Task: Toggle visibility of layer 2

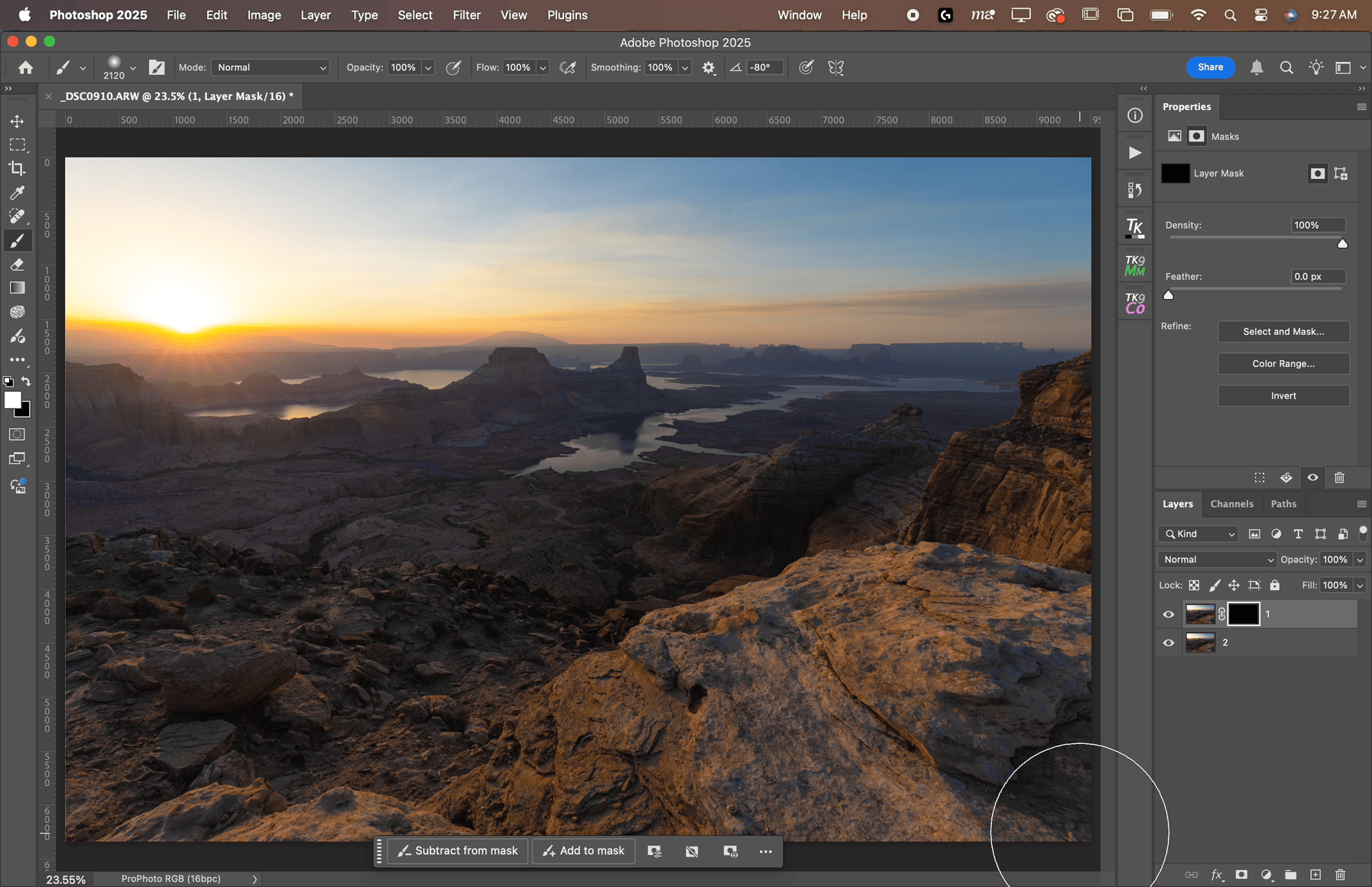Action: [x=1169, y=643]
